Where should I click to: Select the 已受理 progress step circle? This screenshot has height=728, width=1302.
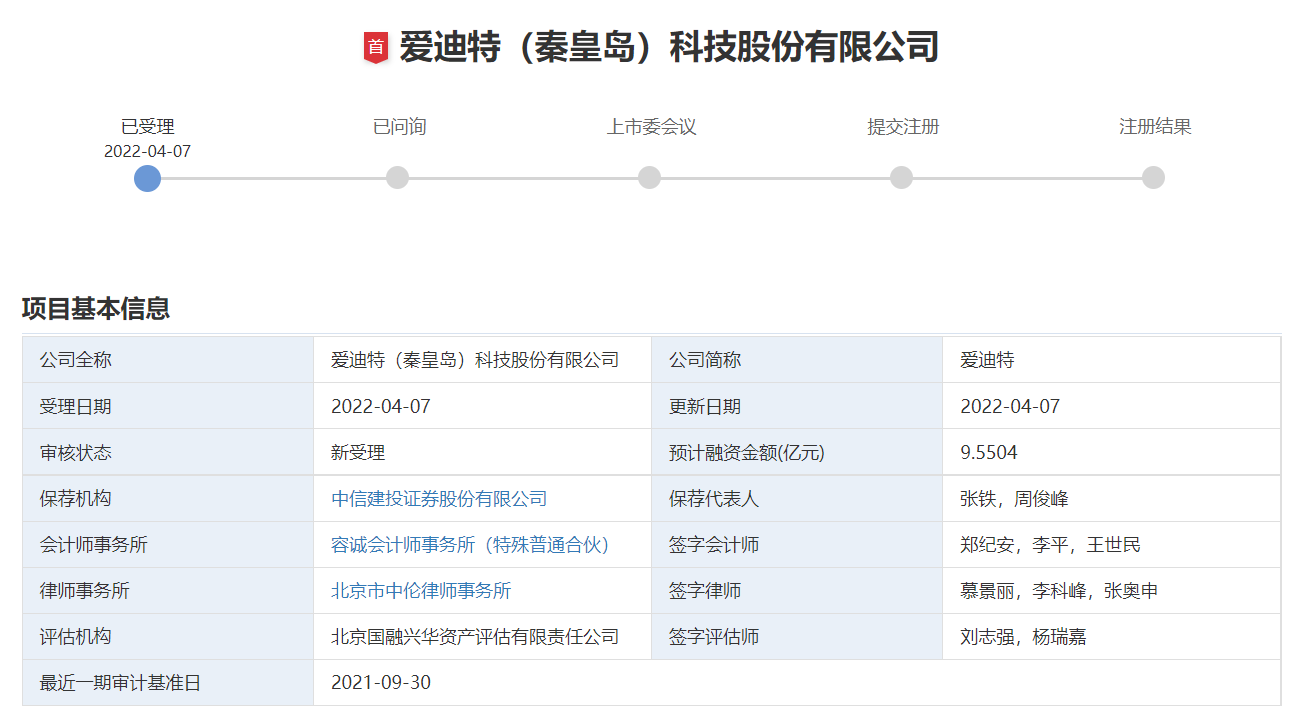147,178
